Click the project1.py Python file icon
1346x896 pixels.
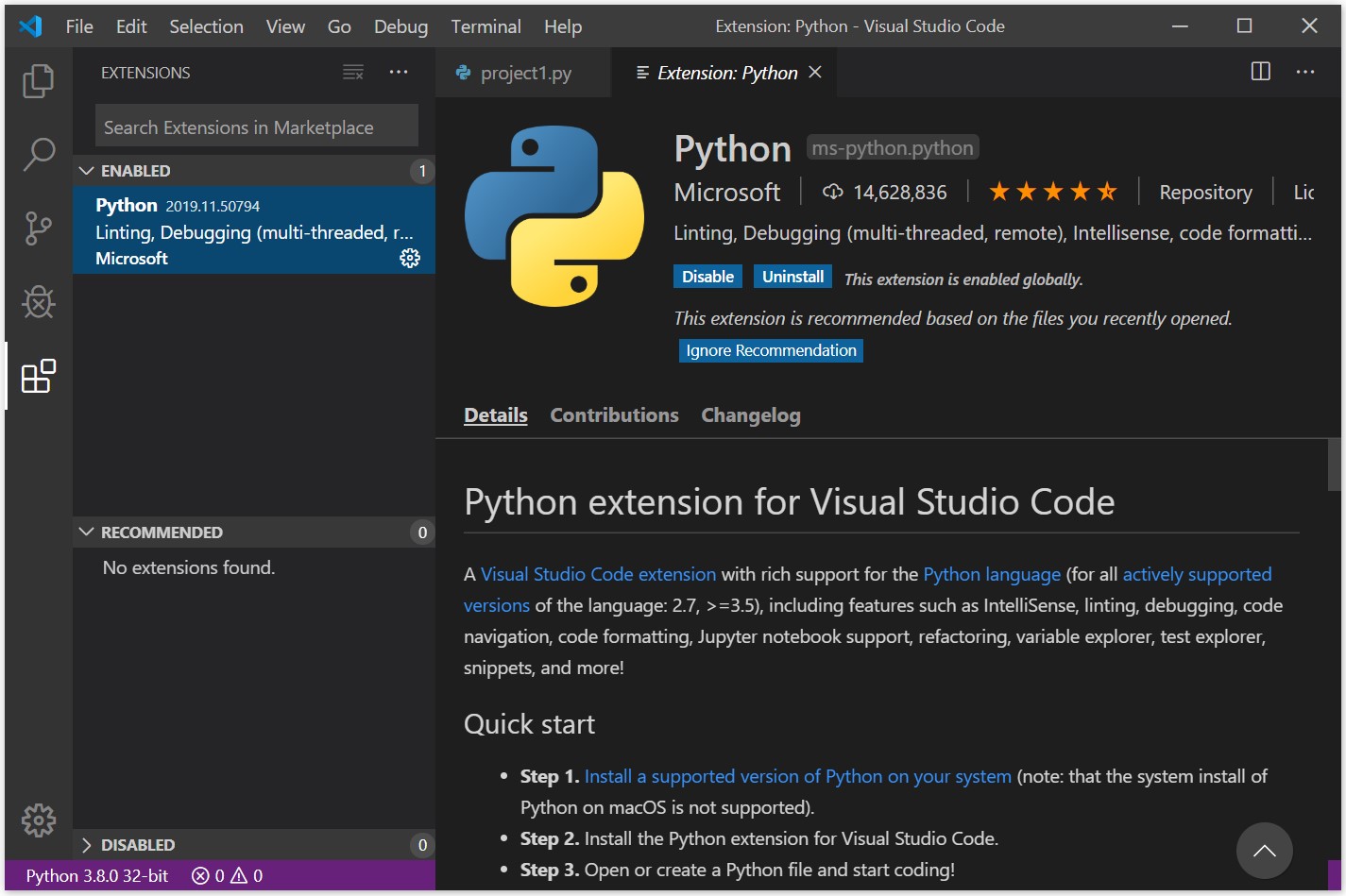[x=463, y=73]
